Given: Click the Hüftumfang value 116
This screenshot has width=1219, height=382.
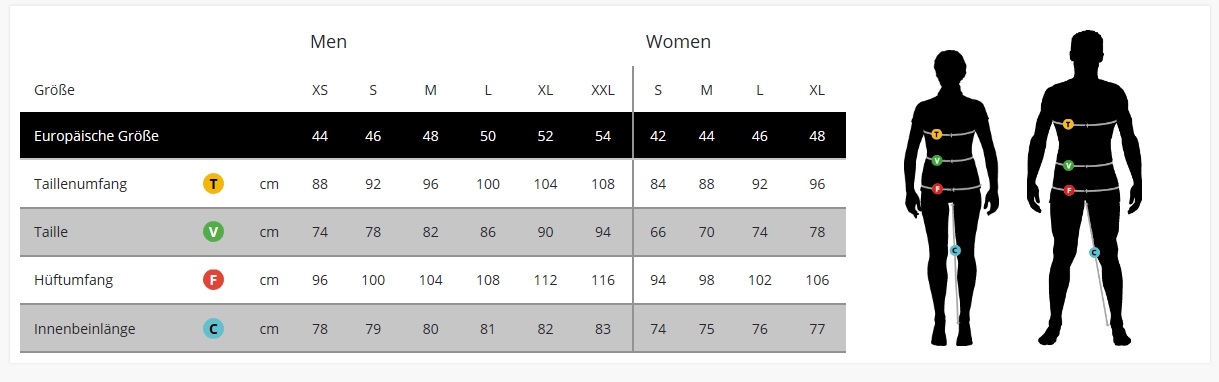Looking at the screenshot, I should (x=603, y=280).
